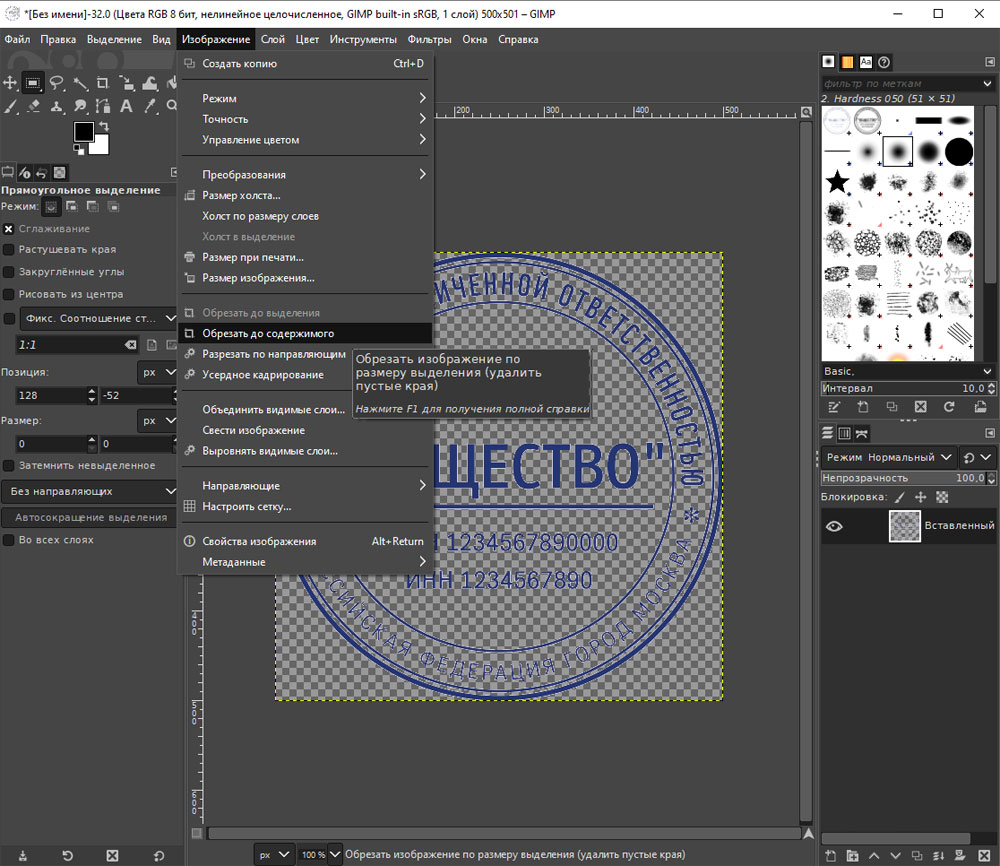Screen dimensions: 1000x866
Task: Toggle lock position and size for layer
Action: pyautogui.click(x=920, y=497)
